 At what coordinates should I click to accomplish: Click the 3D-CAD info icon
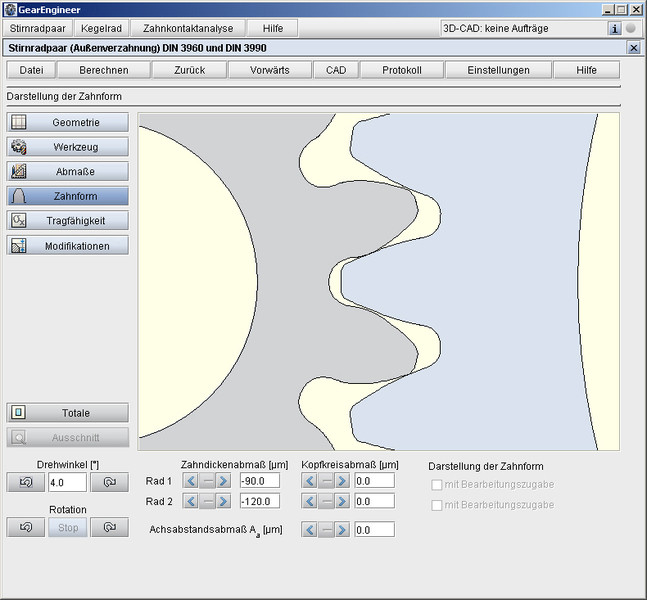pyautogui.click(x=615, y=28)
